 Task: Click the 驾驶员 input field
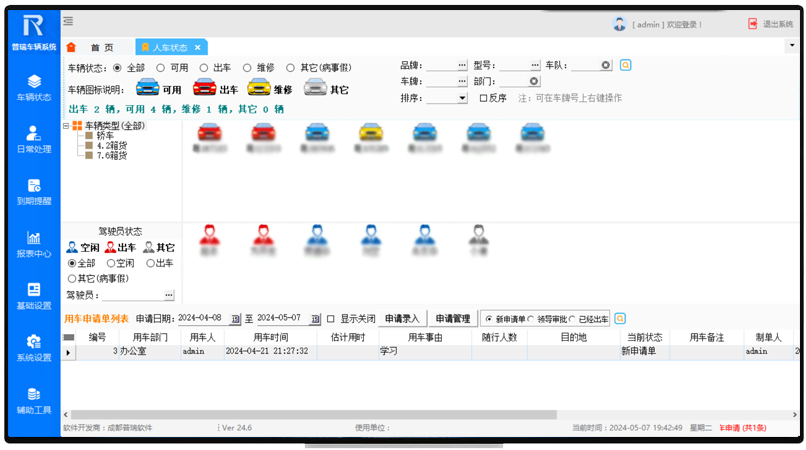click(x=132, y=295)
